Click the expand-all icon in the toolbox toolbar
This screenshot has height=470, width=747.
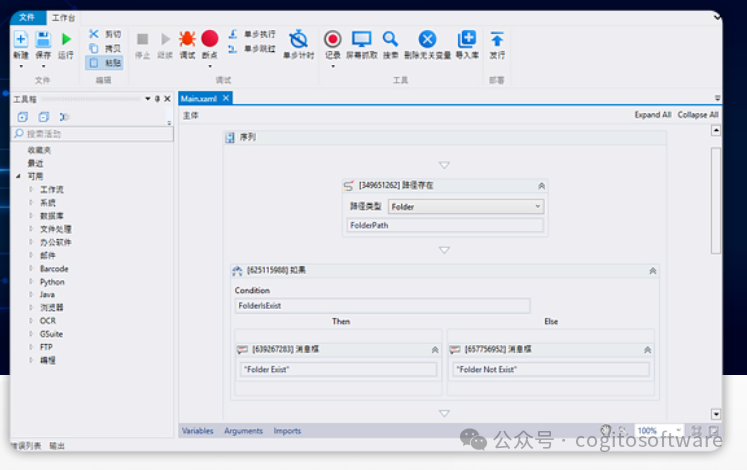(x=22, y=117)
